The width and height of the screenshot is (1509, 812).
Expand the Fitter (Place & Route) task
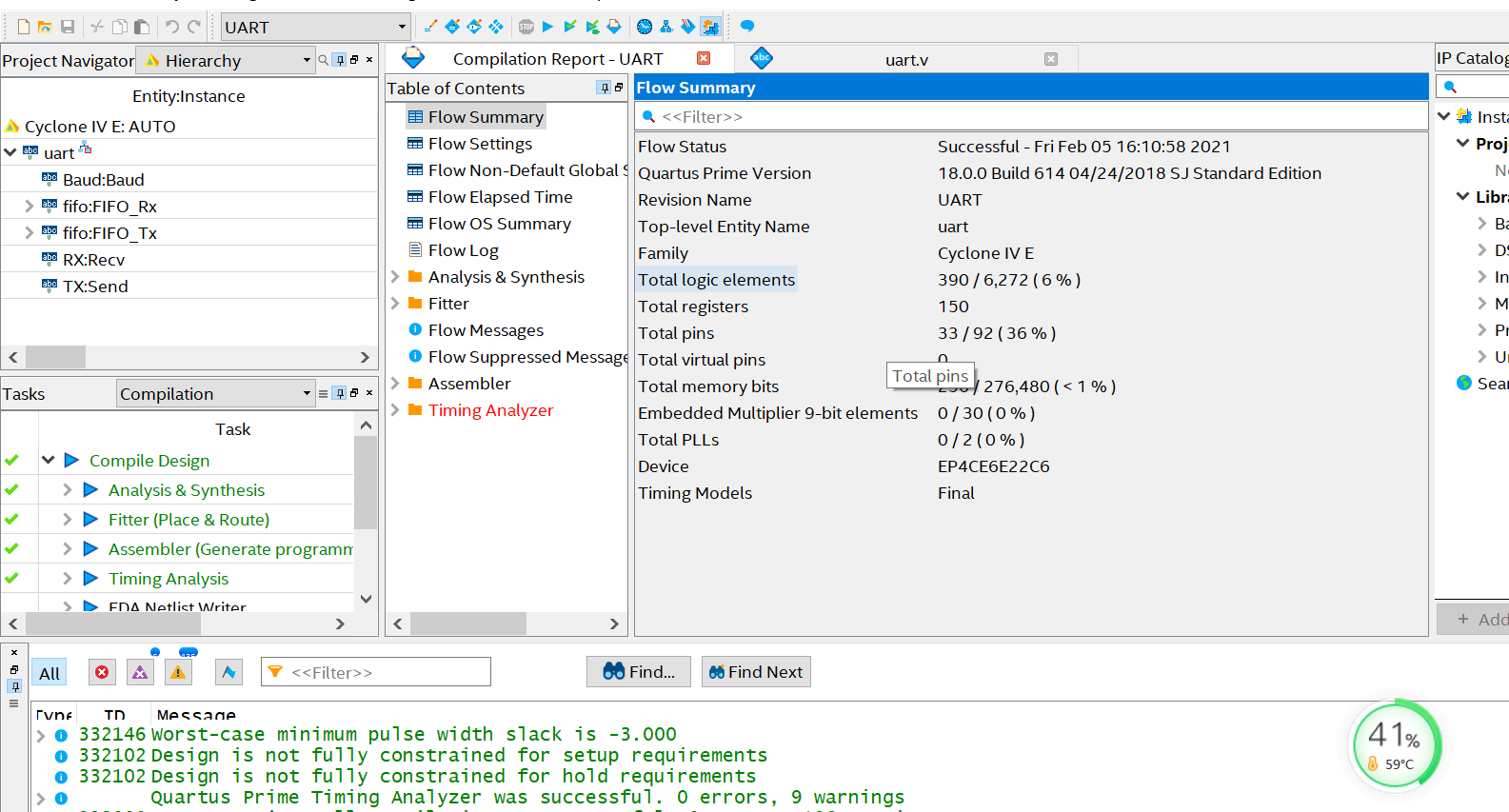point(67,519)
